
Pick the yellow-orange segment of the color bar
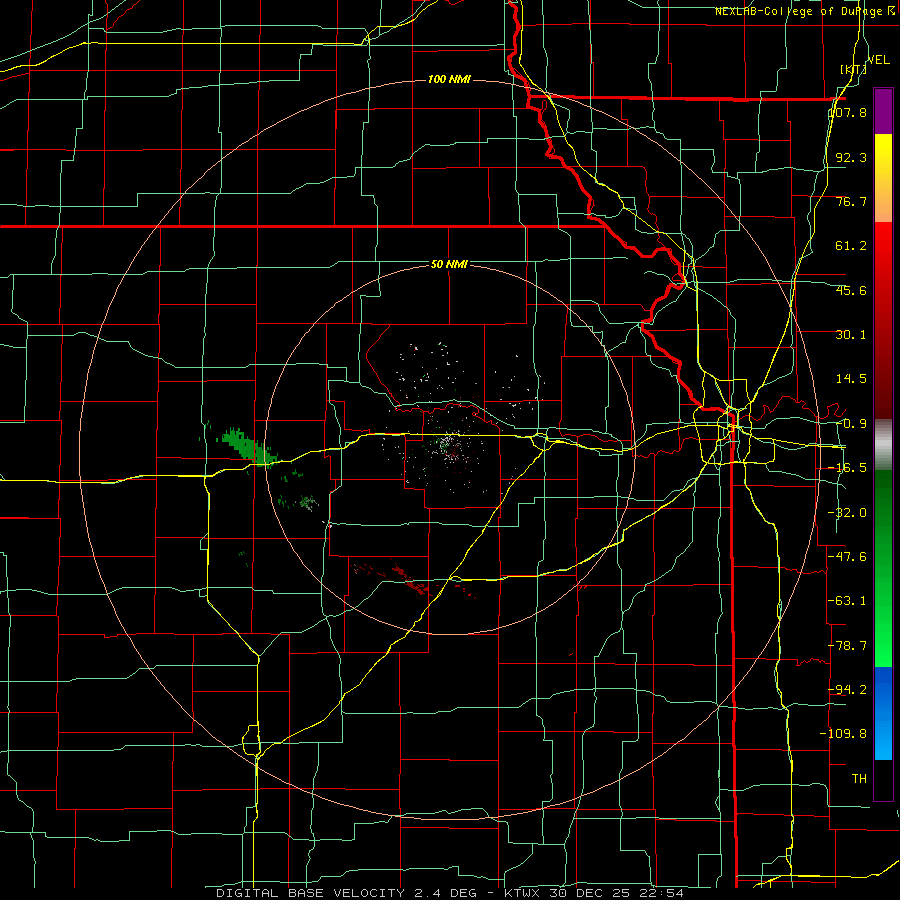(883, 178)
